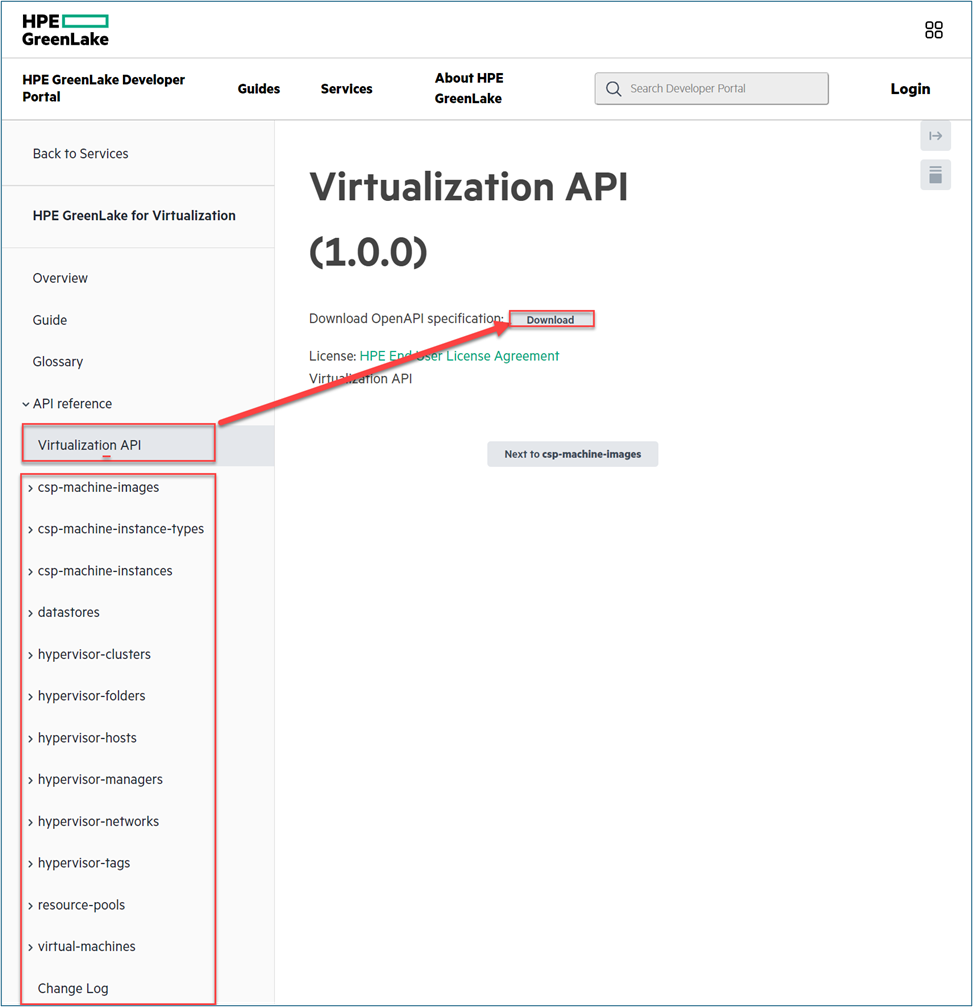Expand hypervisor-clusters chevron
This screenshot has width=973, height=1007.
[30, 655]
